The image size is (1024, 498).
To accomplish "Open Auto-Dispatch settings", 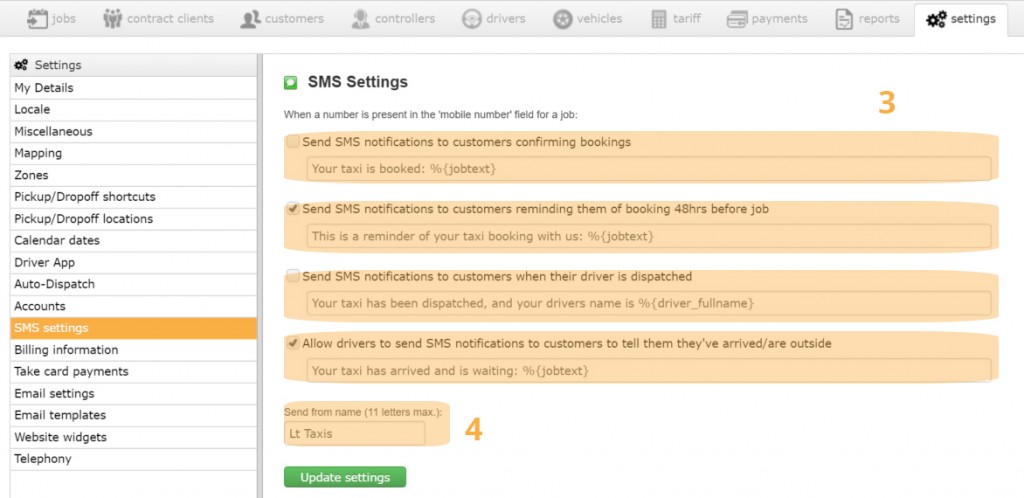I will [134, 284].
